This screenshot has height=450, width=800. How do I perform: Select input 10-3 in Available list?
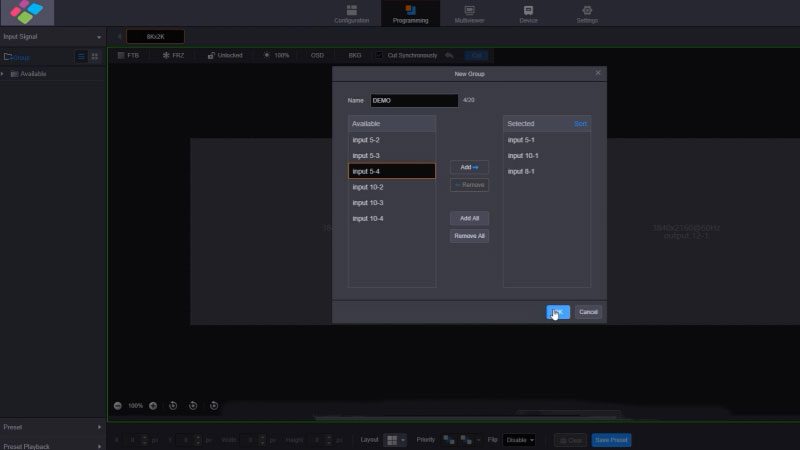pyautogui.click(x=392, y=203)
